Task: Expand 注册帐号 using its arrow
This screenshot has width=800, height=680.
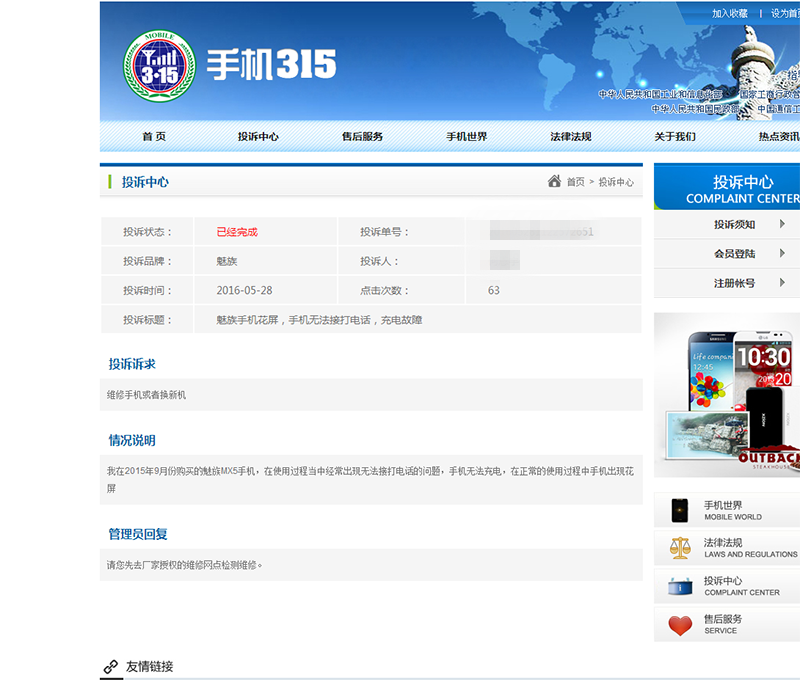Action: (782, 283)
